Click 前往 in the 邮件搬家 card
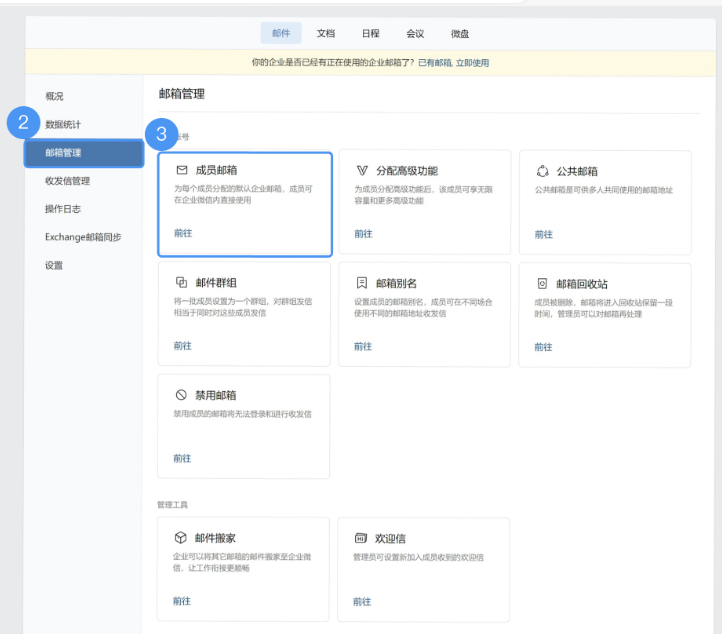Image resolution: width=722 pixels, height=634 pixels. click(x=181, y=601)
